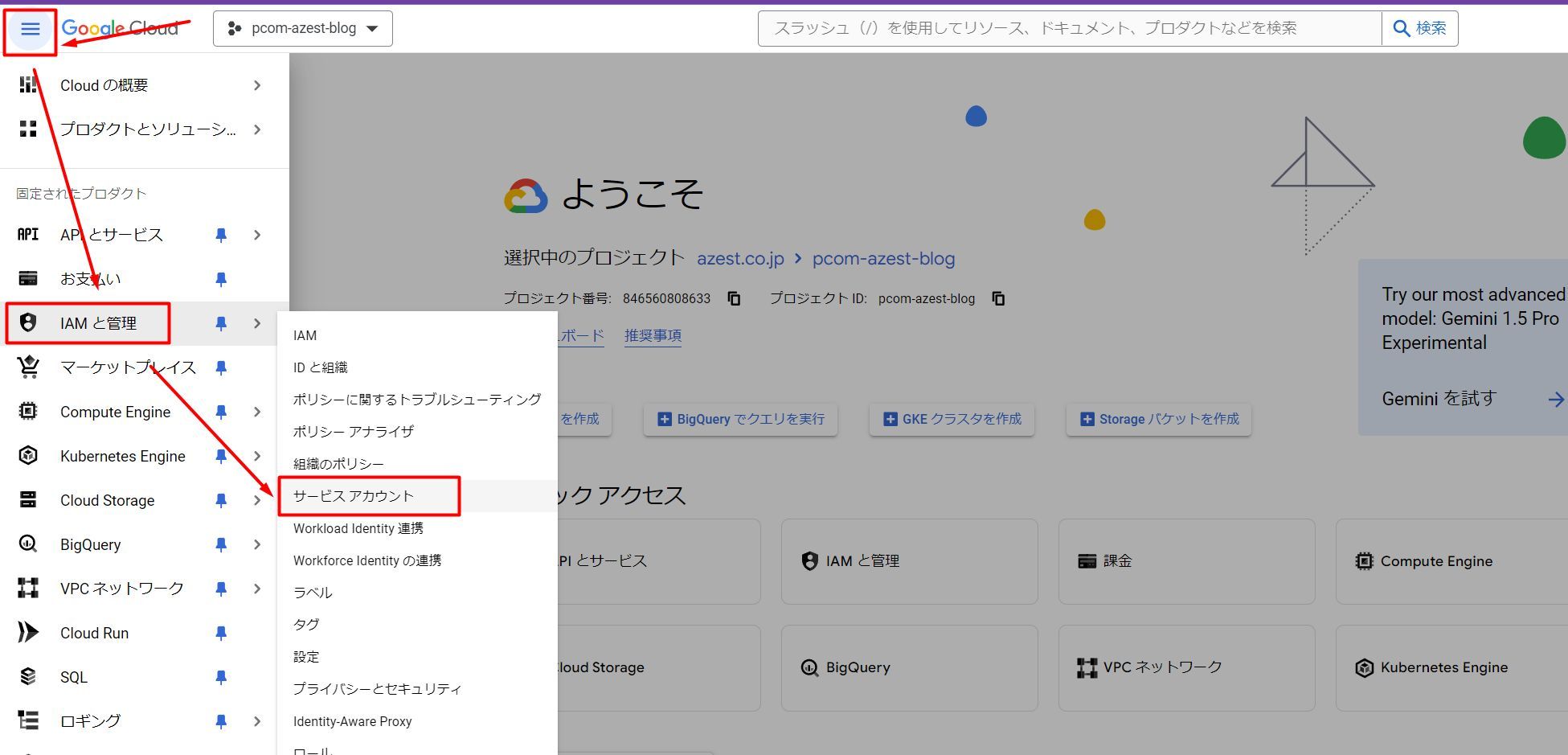
Task: Click the Google Cloud logo
Action: click(x=120, y=29)
